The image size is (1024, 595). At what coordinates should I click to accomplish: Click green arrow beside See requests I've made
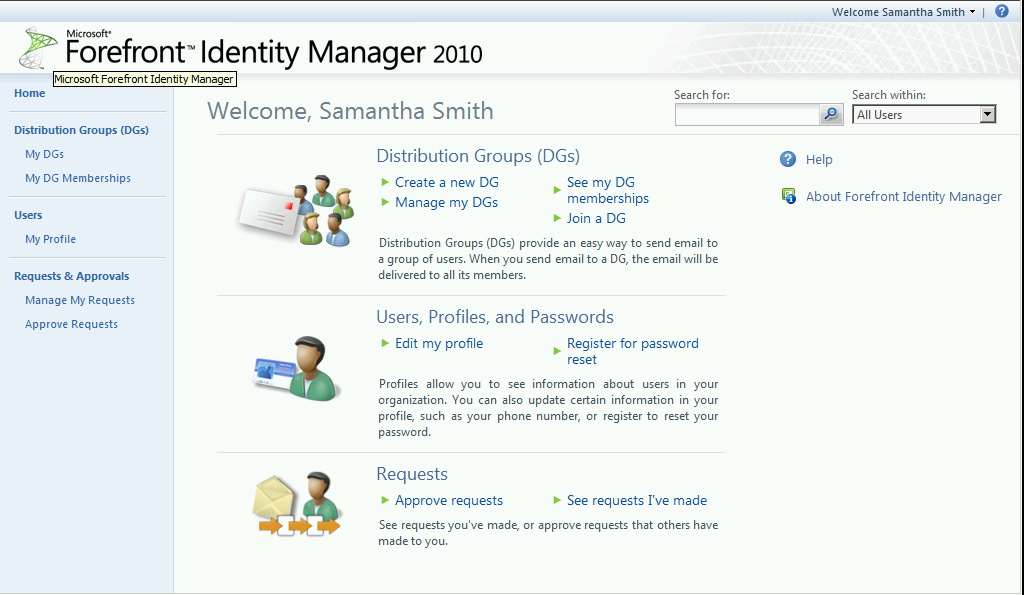pos(557,500)
